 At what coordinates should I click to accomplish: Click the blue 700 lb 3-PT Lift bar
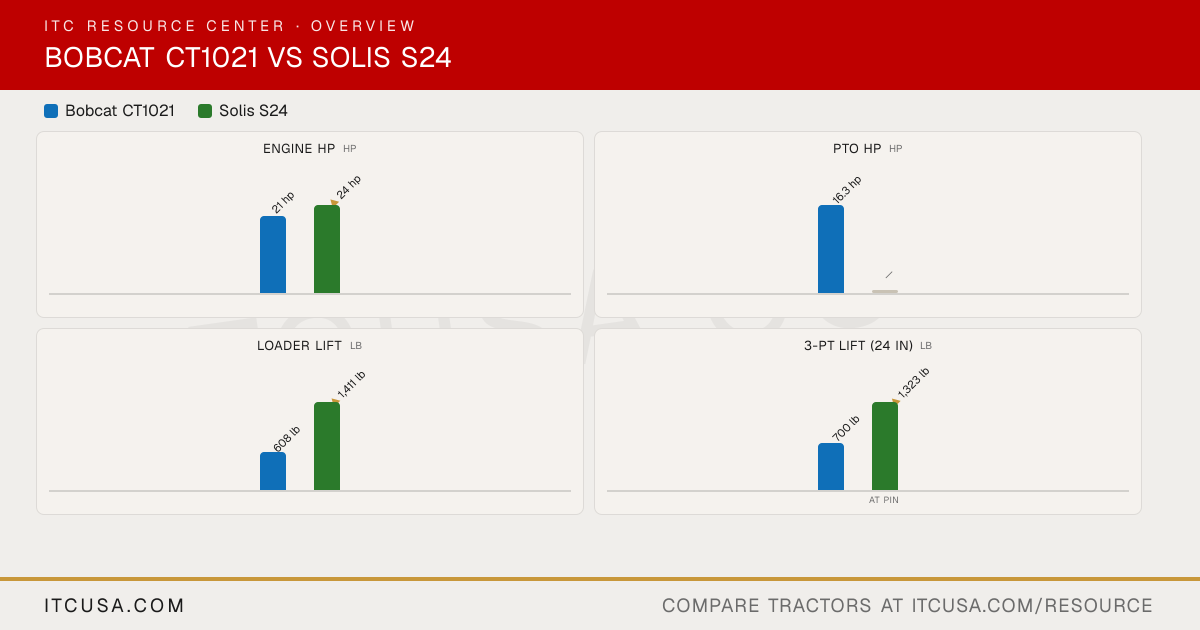coord(831,467)
